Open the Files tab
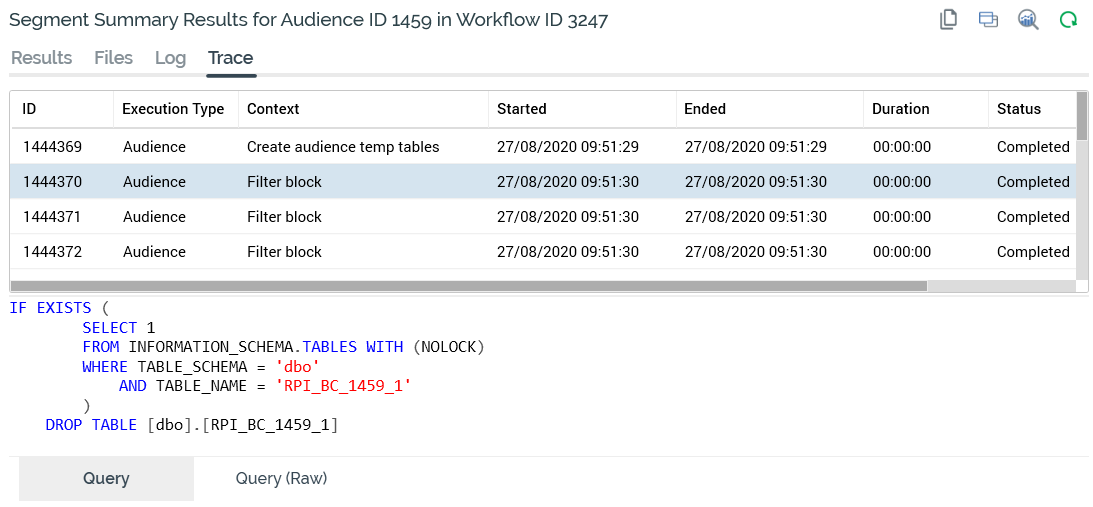 click(x=113, y=58)
